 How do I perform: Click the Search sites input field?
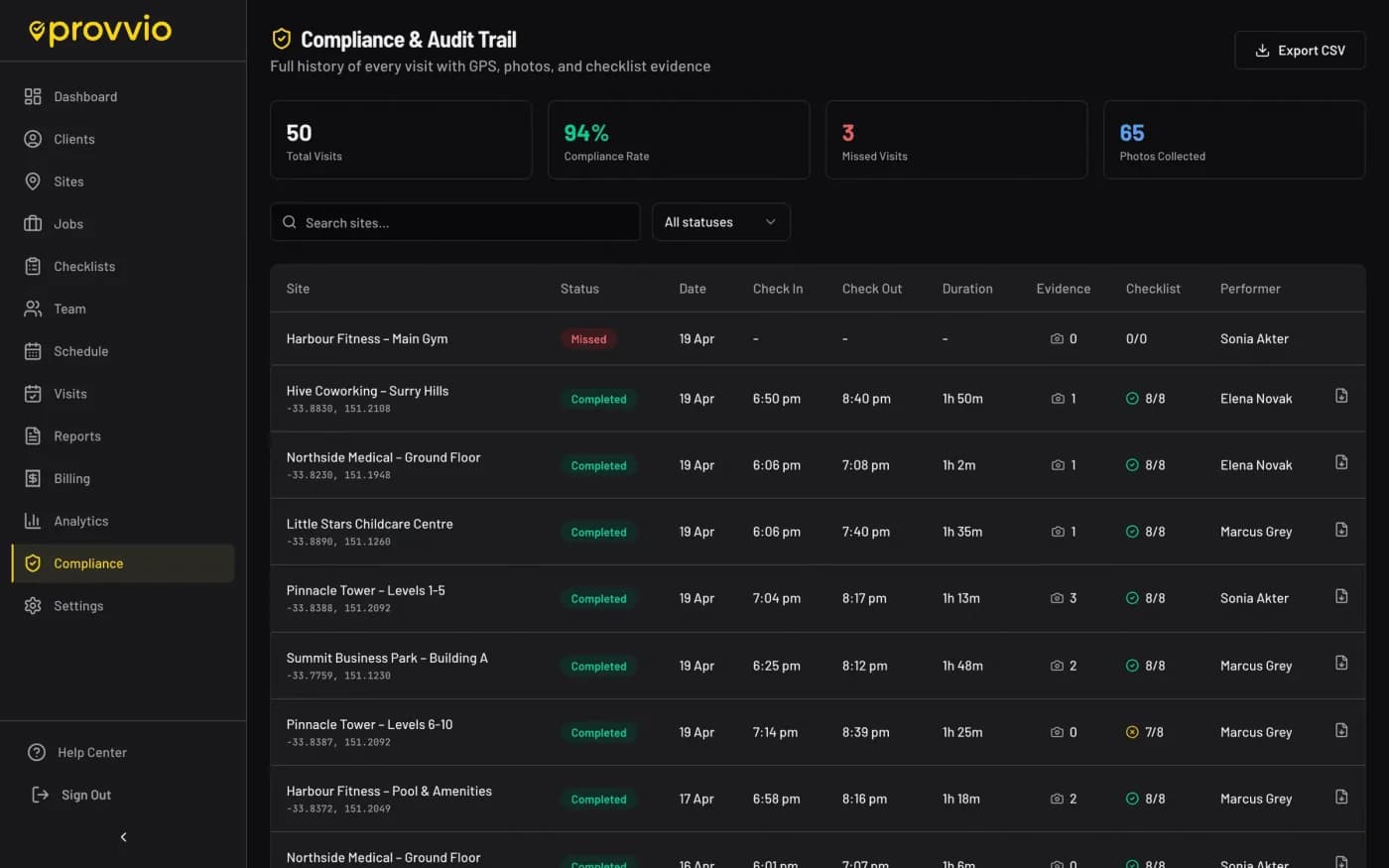[455, 222]
